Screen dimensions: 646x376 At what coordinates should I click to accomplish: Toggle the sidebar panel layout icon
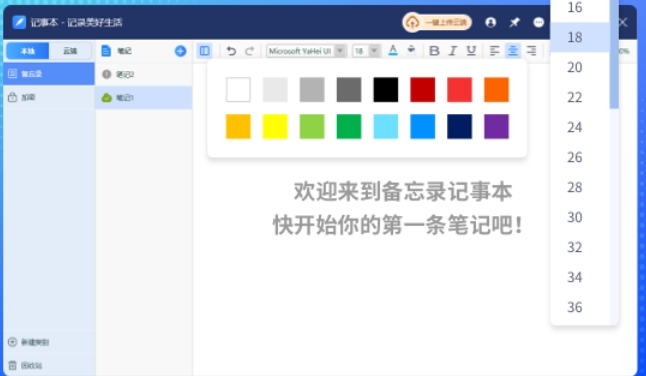[204, 51]
